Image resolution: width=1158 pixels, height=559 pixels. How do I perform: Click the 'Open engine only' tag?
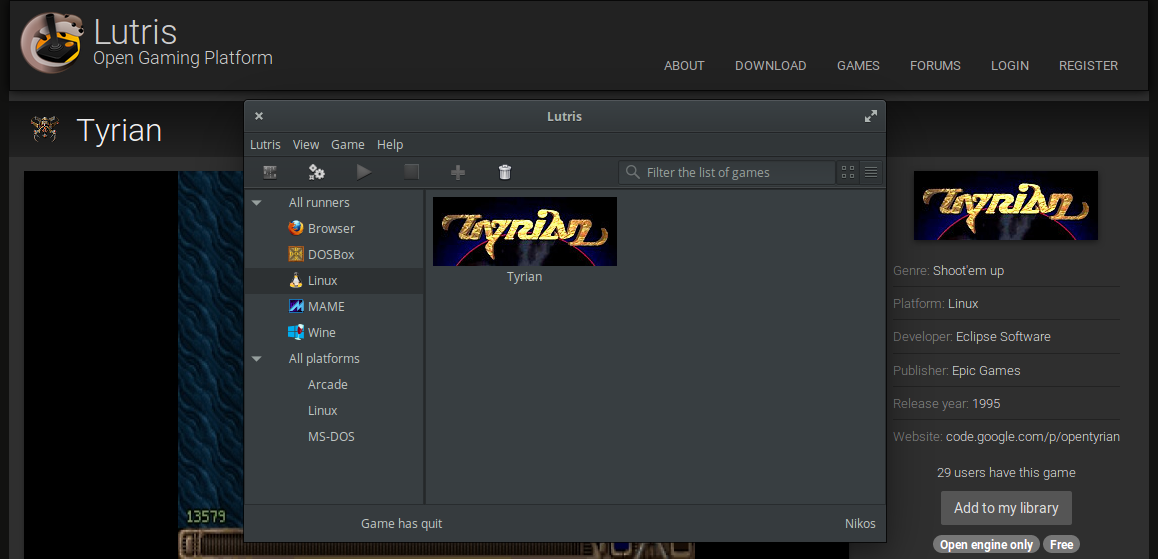986,545
